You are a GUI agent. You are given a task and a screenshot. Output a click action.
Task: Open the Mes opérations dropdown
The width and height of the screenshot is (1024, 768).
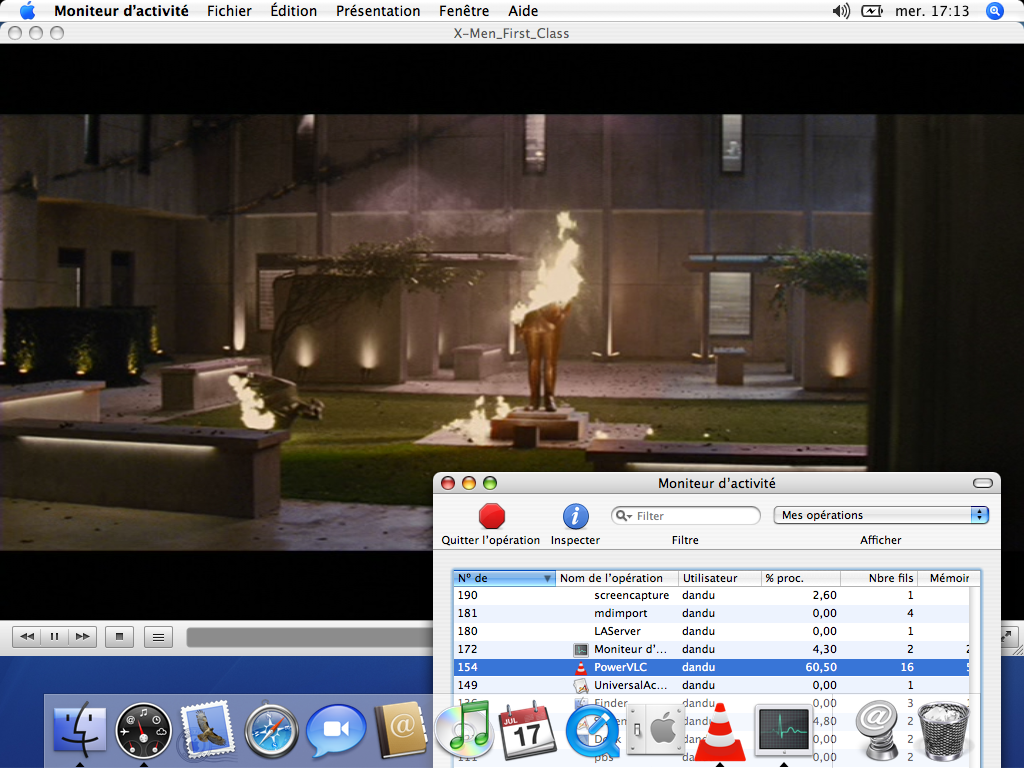click(x=881, y=515)
